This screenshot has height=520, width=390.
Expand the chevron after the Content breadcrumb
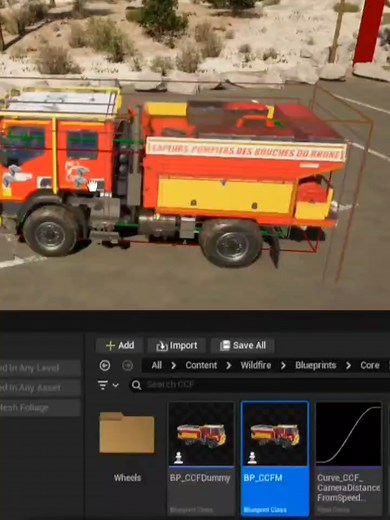(229, 366)
